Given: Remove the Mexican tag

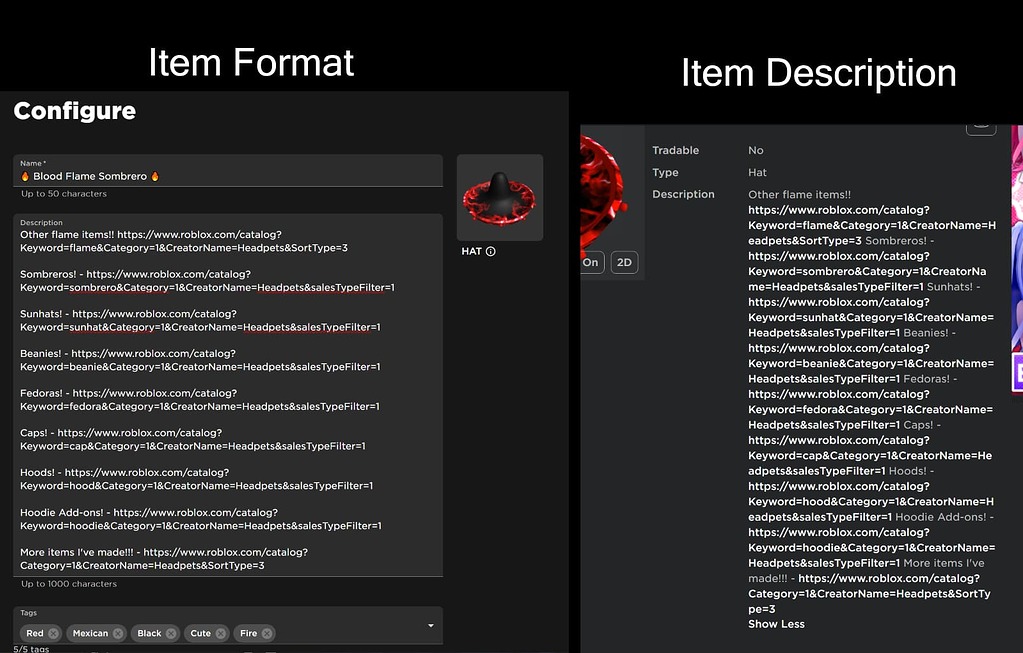Looking at the screenshot, I should pyautogui.click(x=117, y=633).
